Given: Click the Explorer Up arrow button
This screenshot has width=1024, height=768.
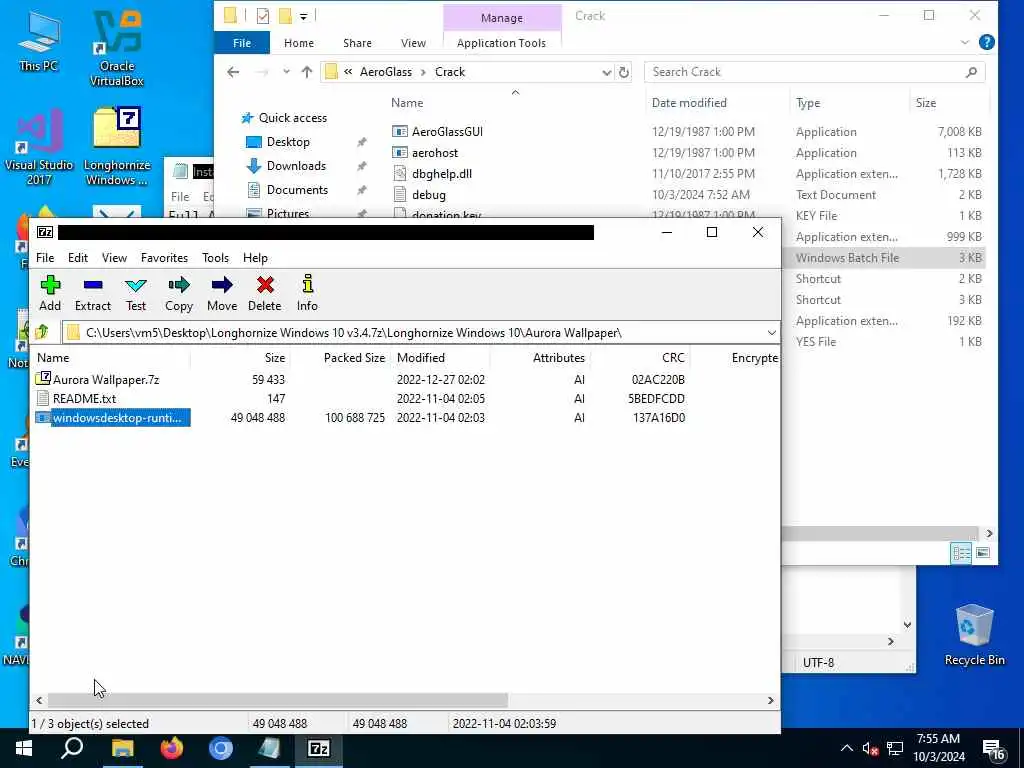Looking at the screenshot, I should click(307, 72).
